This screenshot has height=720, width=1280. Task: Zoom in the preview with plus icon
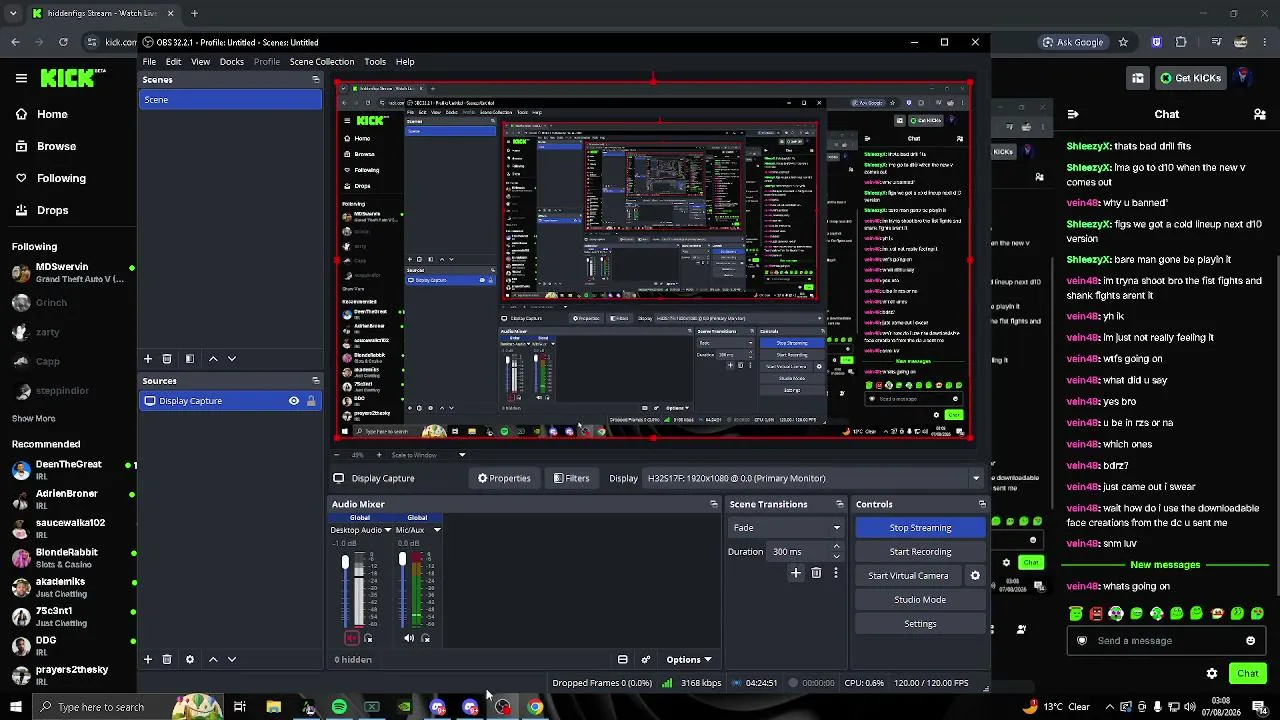pos(378,455)
